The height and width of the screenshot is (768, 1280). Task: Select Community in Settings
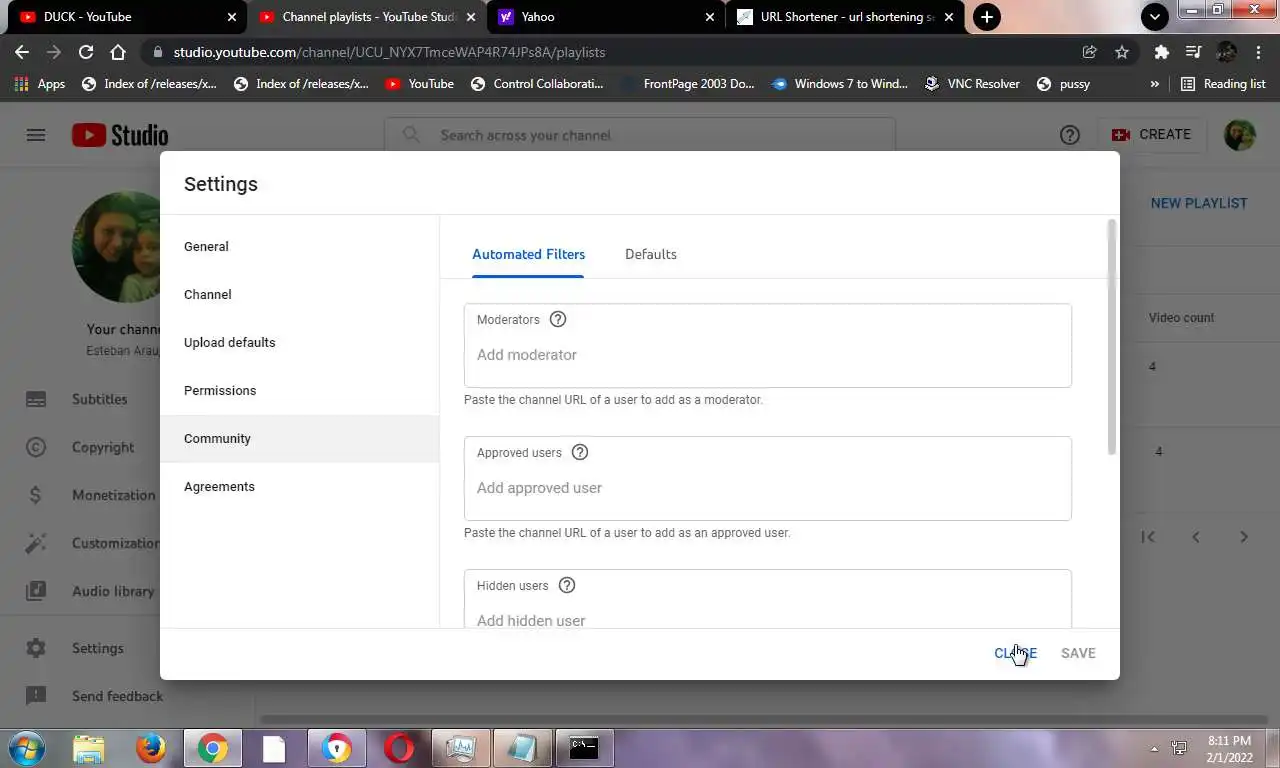click(x=300, y=438)
